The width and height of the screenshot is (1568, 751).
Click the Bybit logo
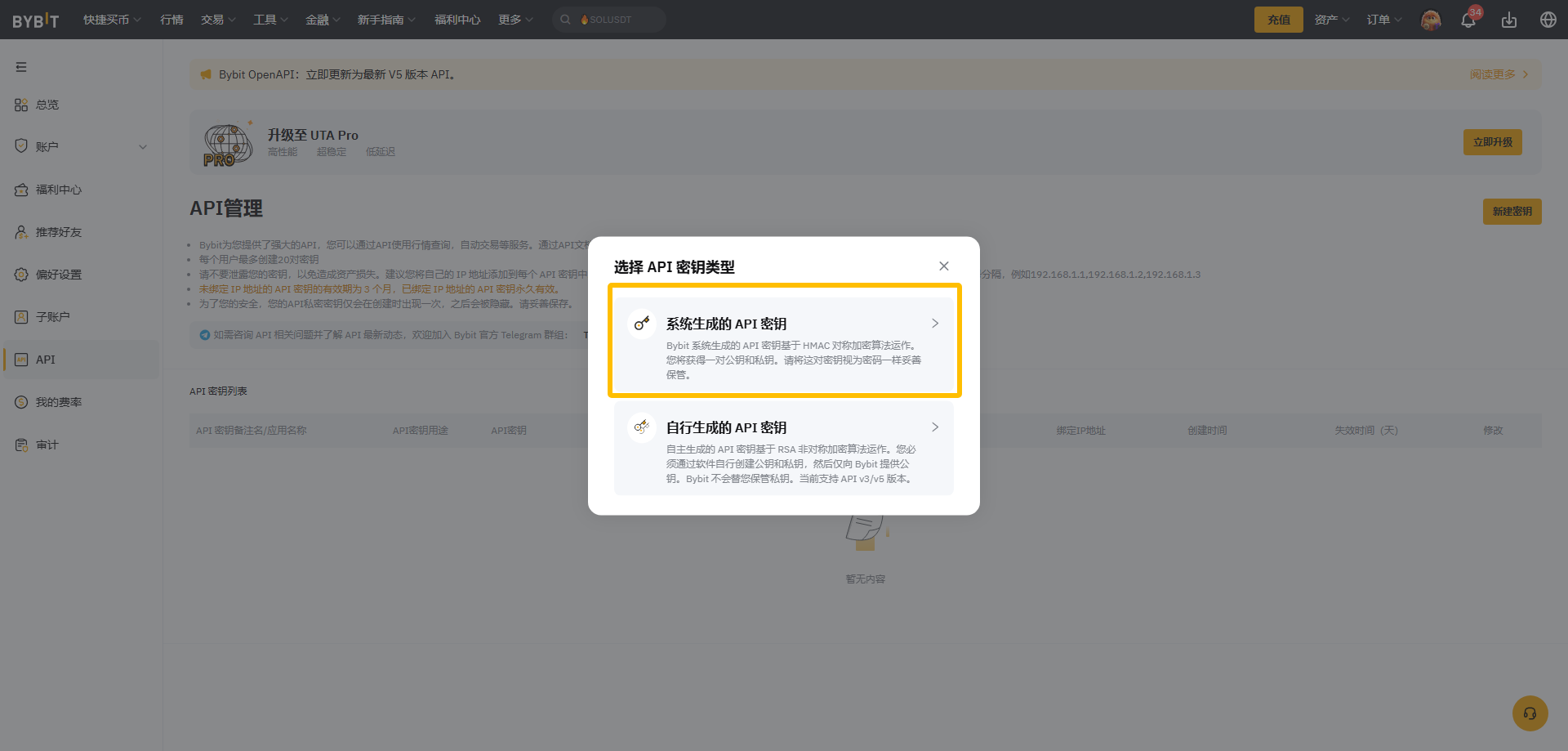(36, 20)
